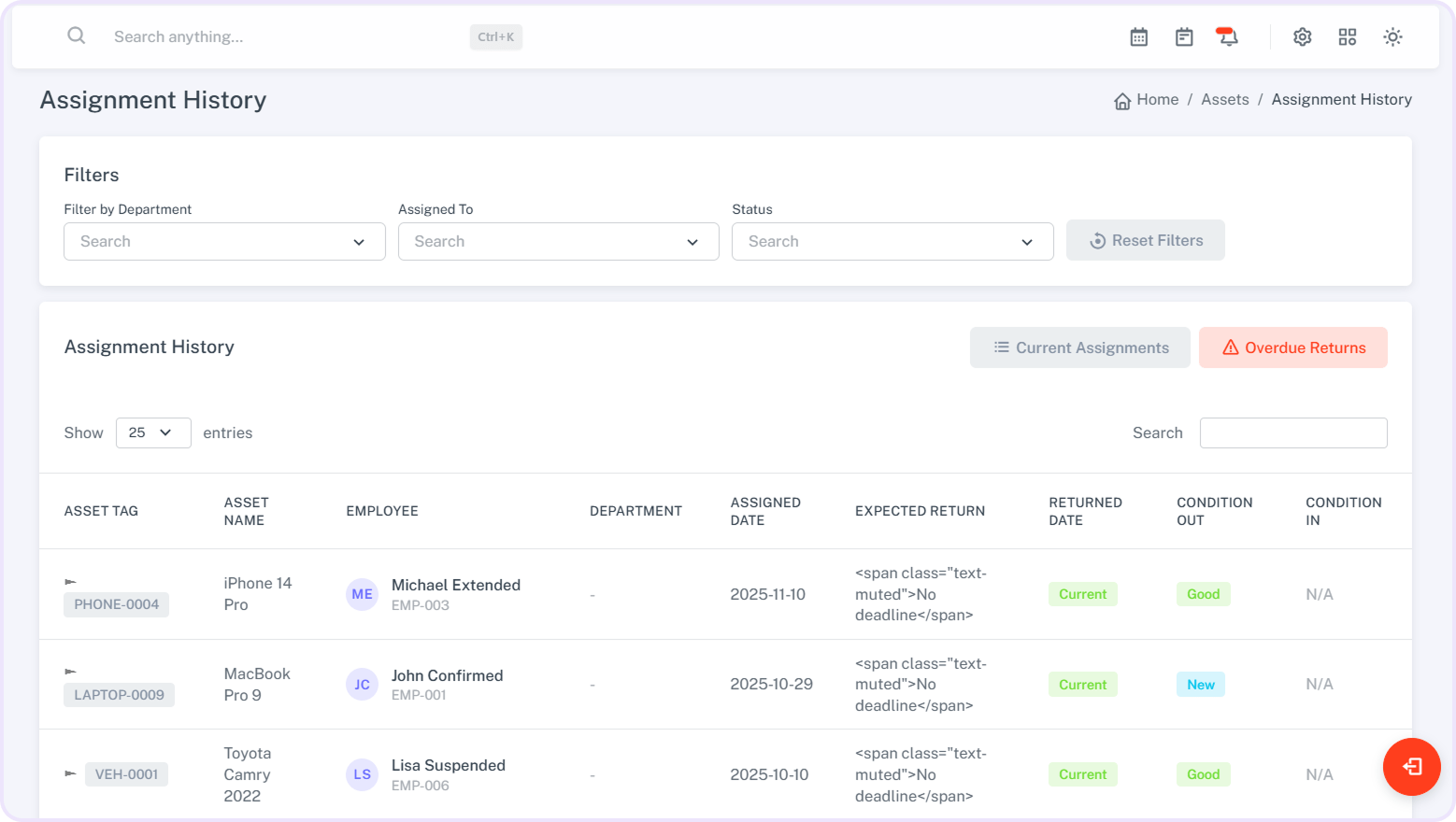This screenshot has width=1456, height=822.
Task: Click the calendar grid icon in top bar
Action: (x=1138, y=37)
